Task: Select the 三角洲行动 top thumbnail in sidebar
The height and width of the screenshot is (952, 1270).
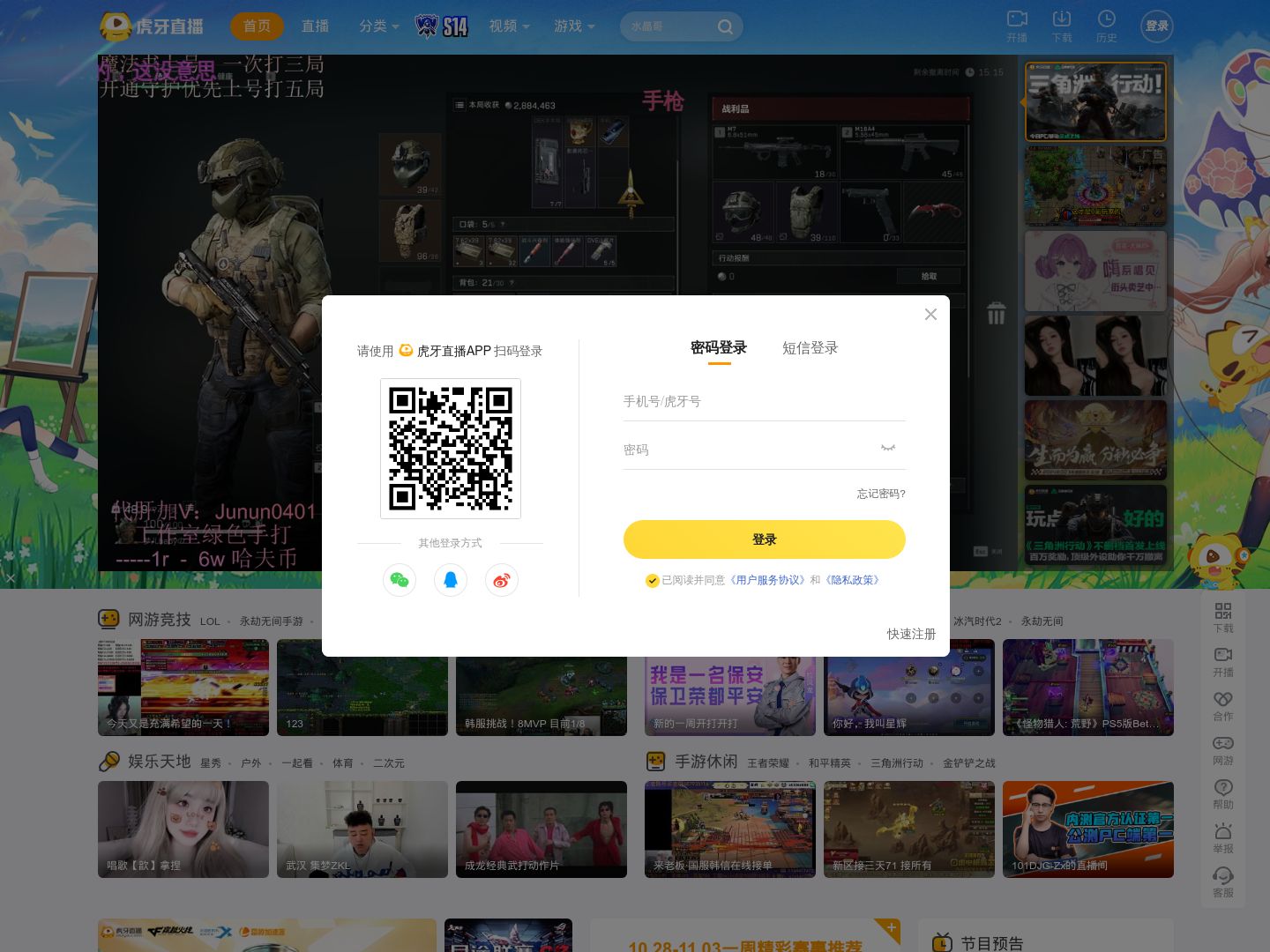Action: click(1095, 102)
